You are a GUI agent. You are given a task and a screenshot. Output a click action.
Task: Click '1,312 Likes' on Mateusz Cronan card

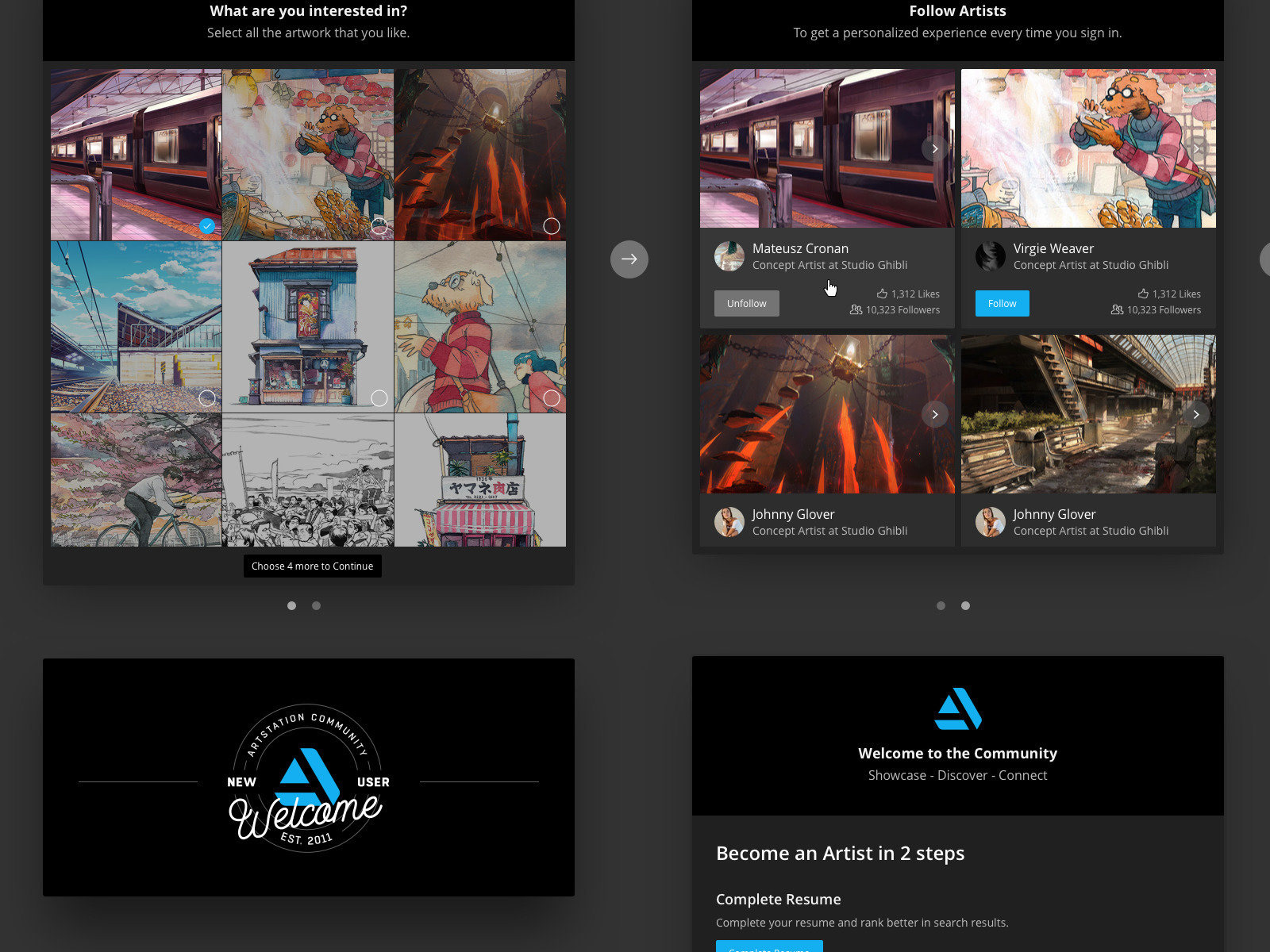pos(915,294)
